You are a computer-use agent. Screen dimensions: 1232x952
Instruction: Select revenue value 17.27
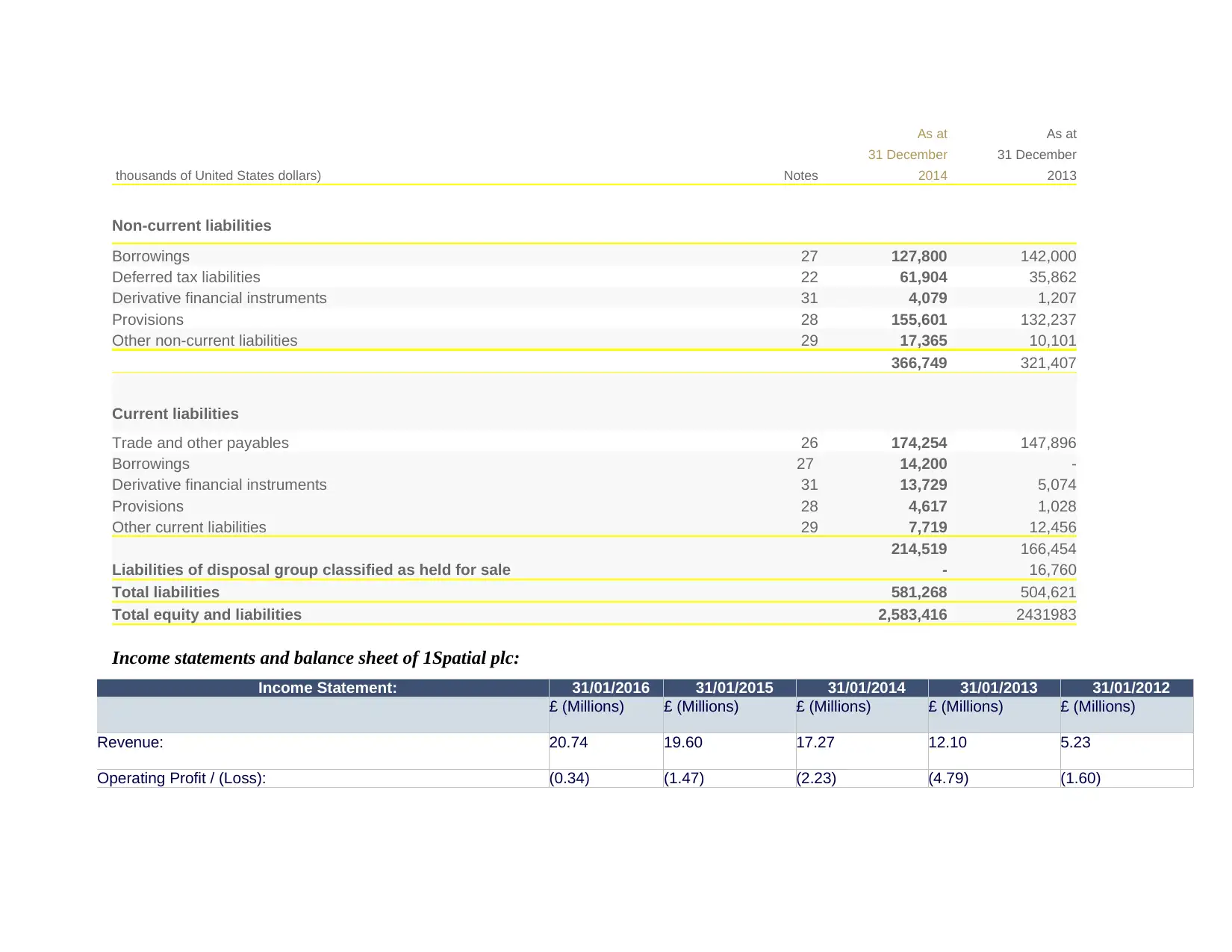[x=815, y=742]
